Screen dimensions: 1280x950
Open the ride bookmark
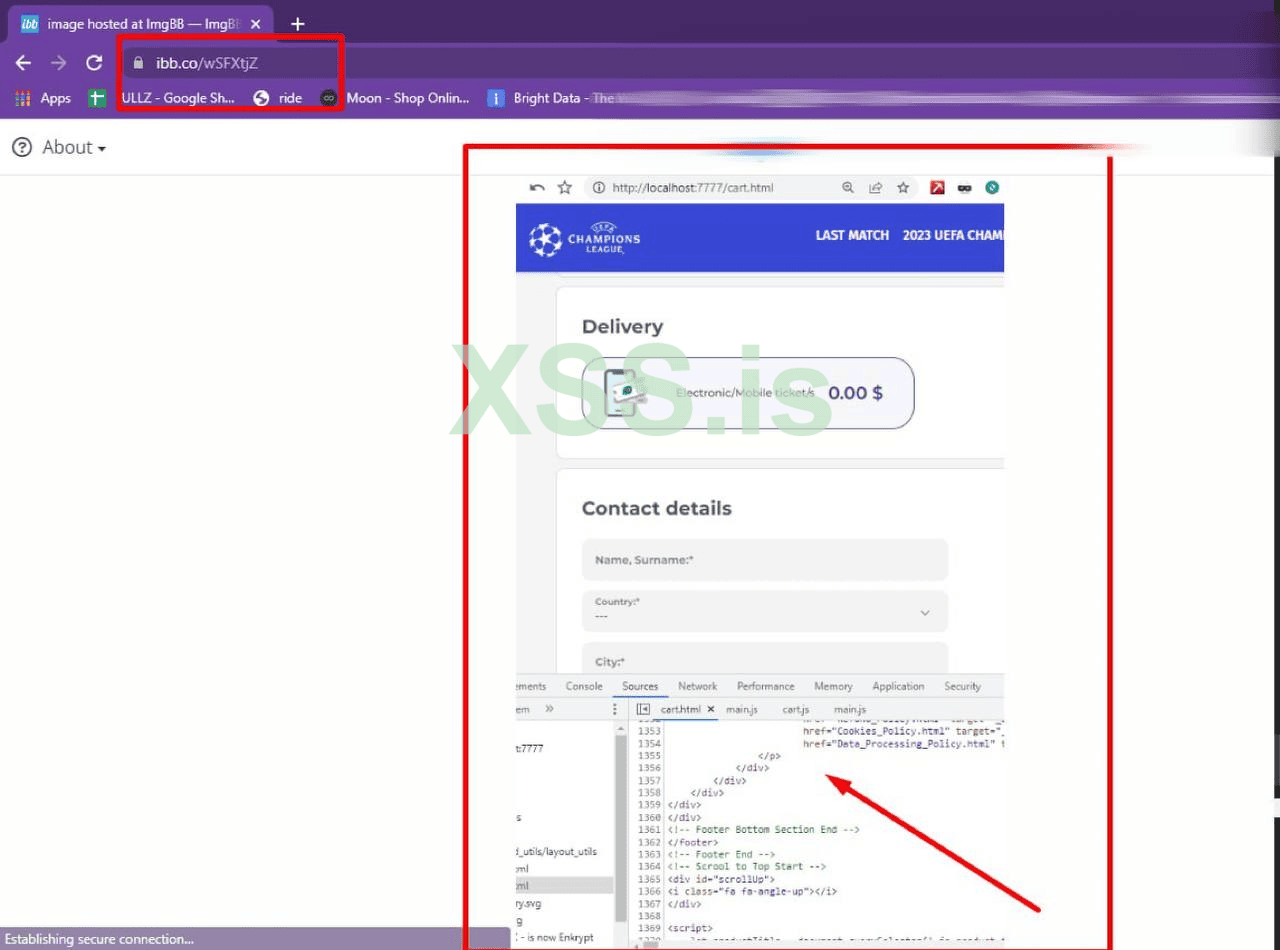click(278, 98)
